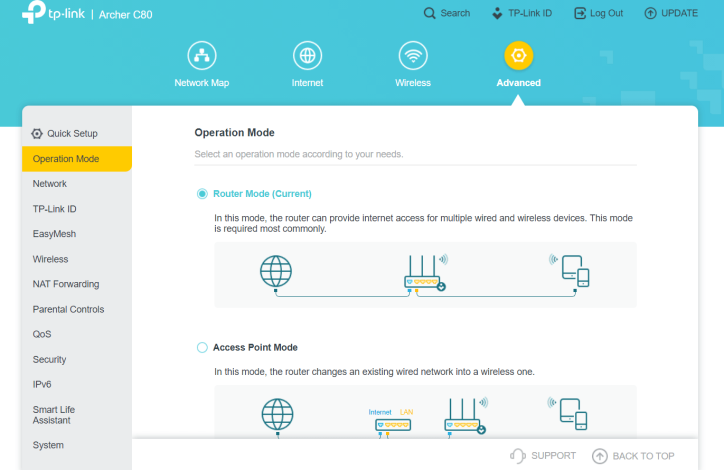The height and width of the screenshot is (470, 724).
Task: Open the TP-Link ID icon in header
Action: pos(498,13)
